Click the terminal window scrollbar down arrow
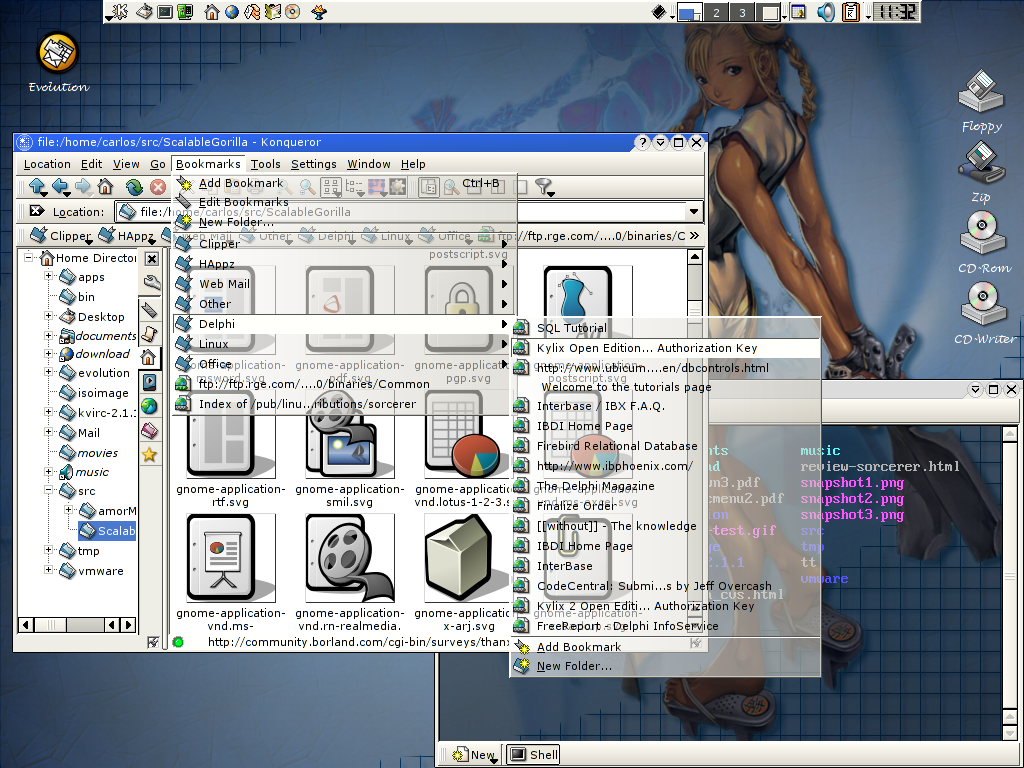Image resolution: width=1024 pixels, height=768 pixels. point(1010,733)
